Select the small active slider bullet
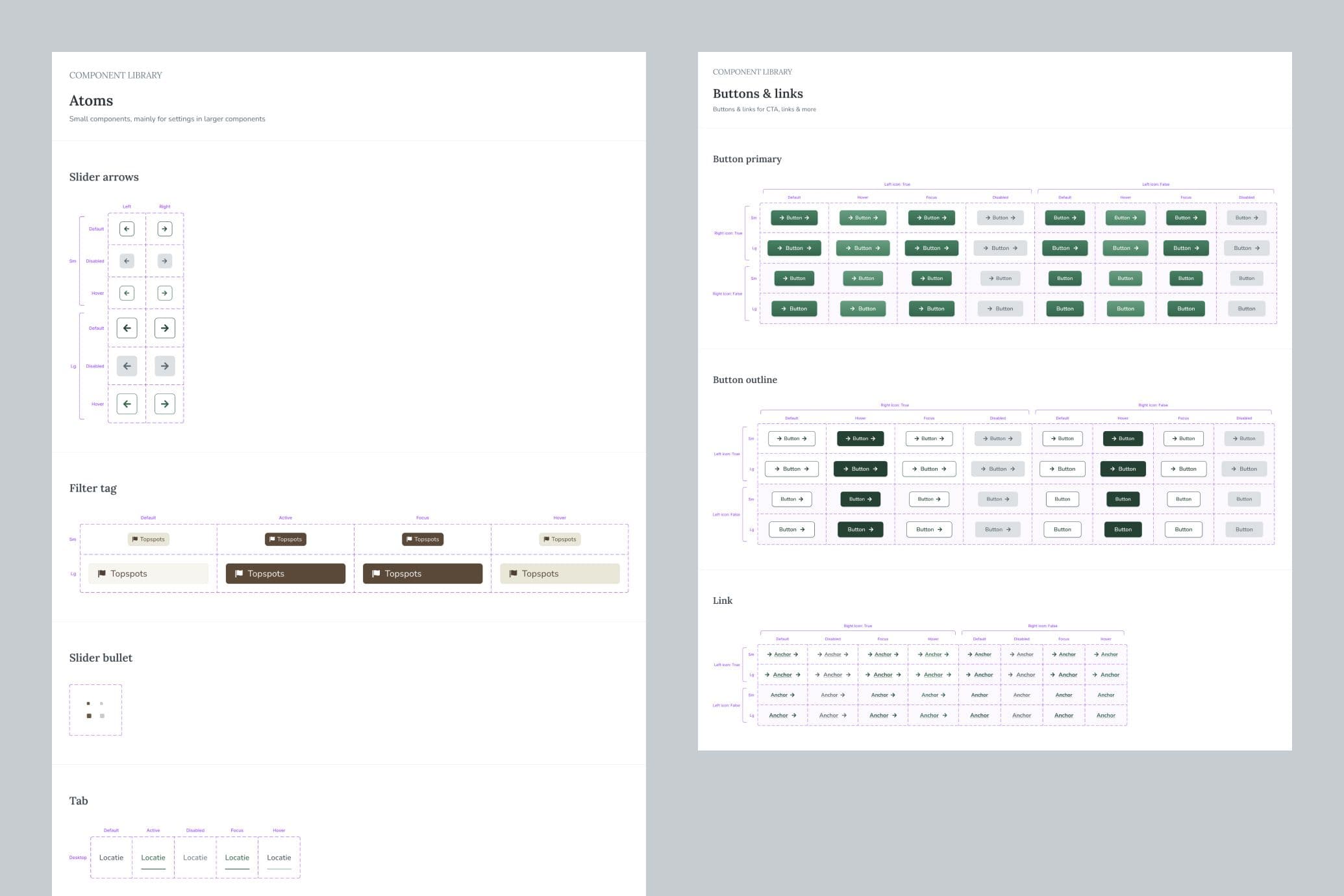Screen dimensions: 1344x896 [x=88, y=703]
